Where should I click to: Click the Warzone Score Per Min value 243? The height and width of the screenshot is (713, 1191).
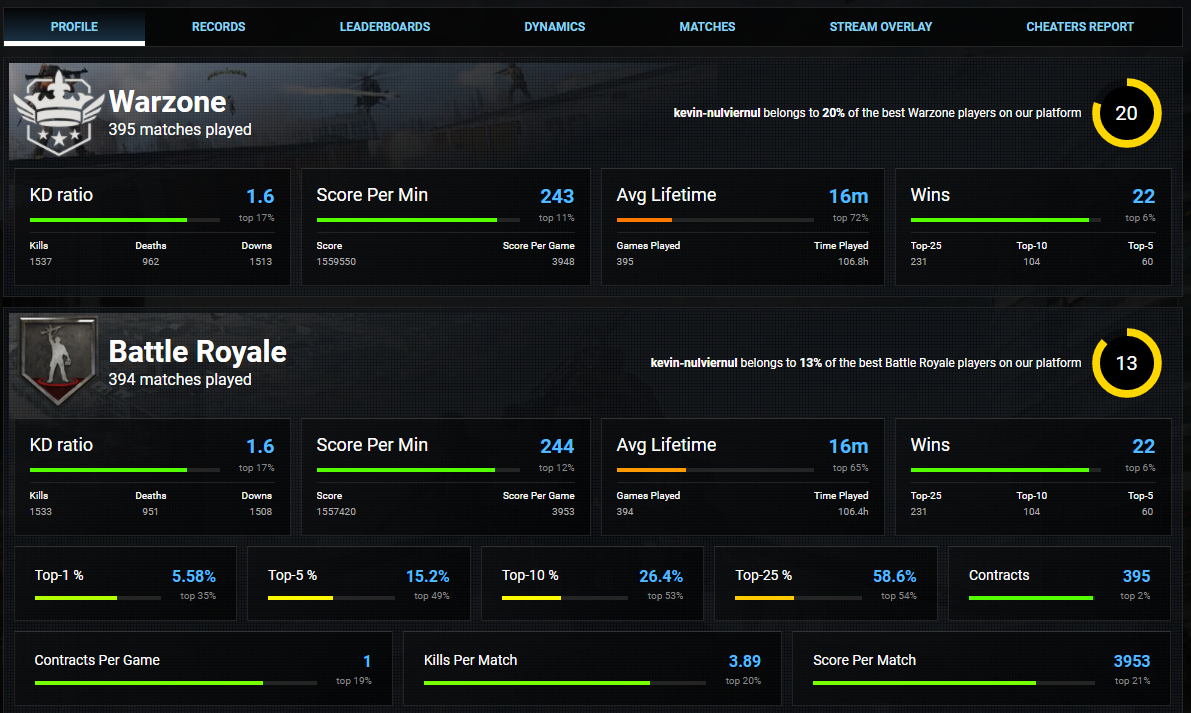[x=557, y=197]
